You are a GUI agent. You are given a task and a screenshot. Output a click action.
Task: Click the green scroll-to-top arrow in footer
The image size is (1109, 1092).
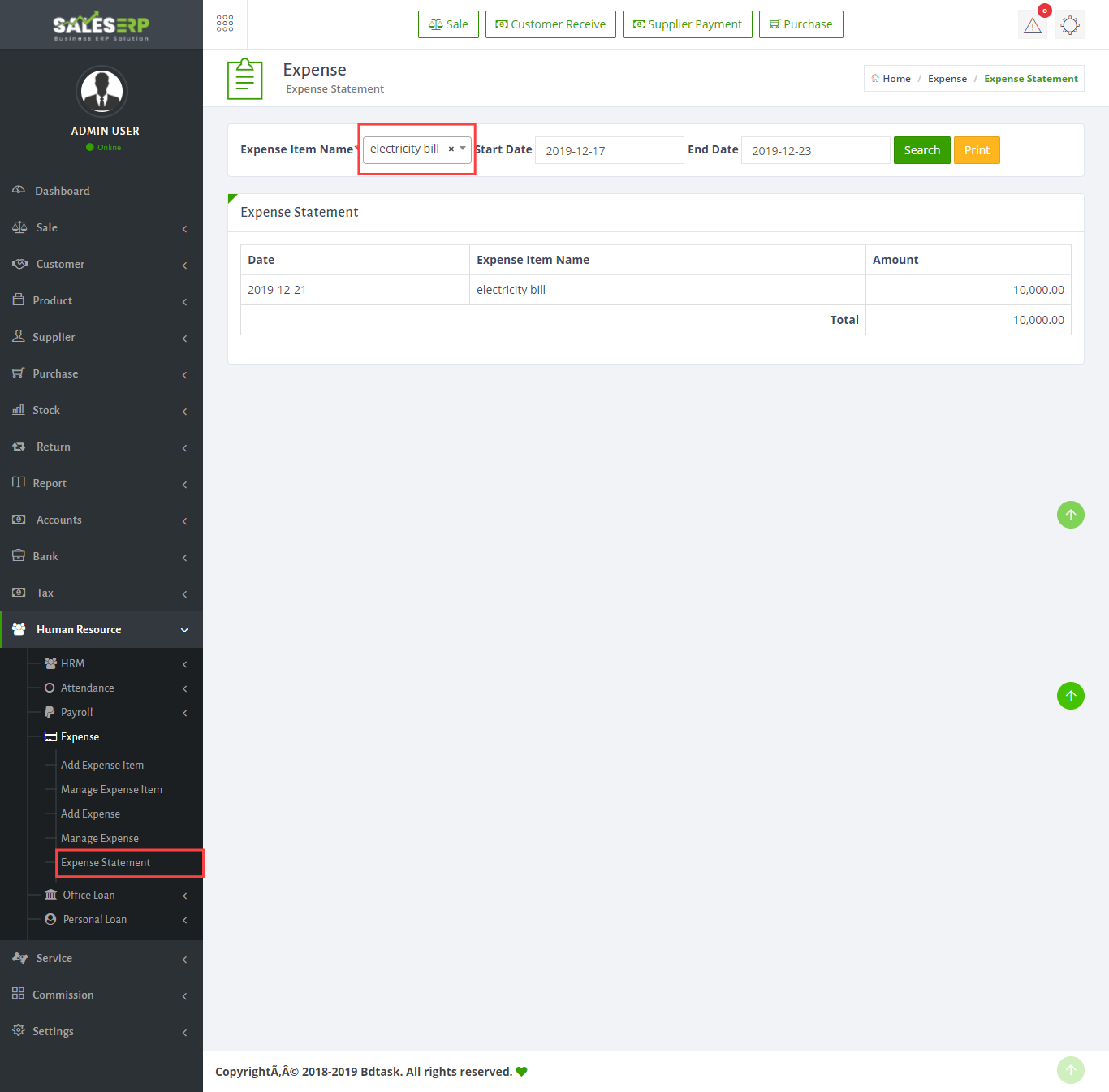tap(1070, 1070)
